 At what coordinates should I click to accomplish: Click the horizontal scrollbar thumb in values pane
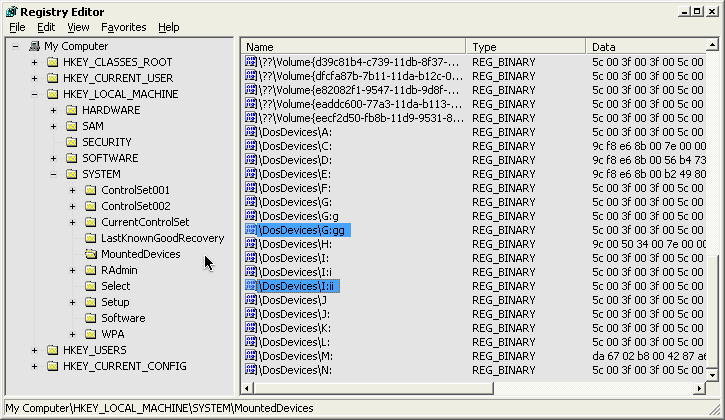coord(374,388)
